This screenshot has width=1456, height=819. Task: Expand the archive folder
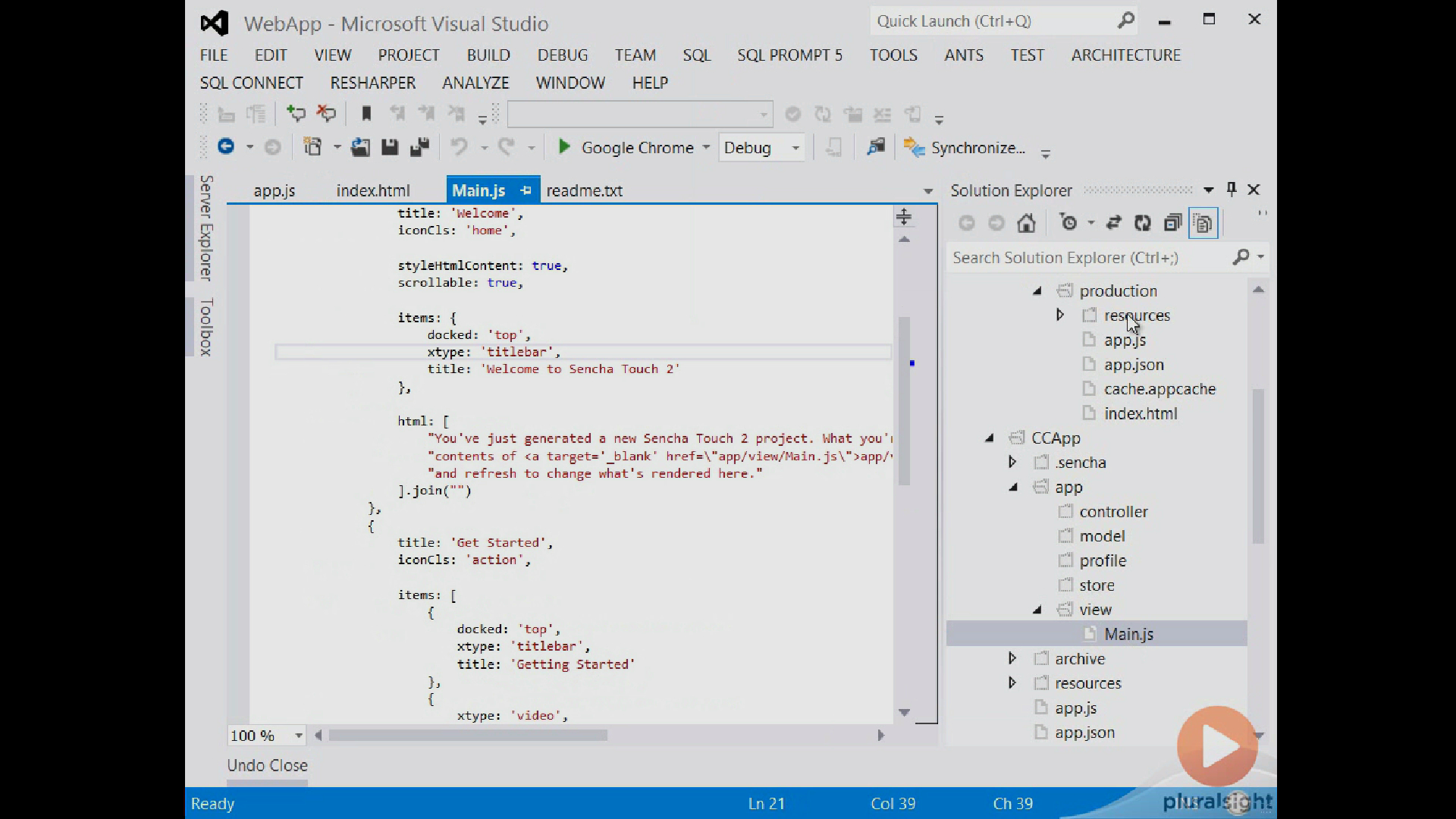click(x=1012, y=658)
